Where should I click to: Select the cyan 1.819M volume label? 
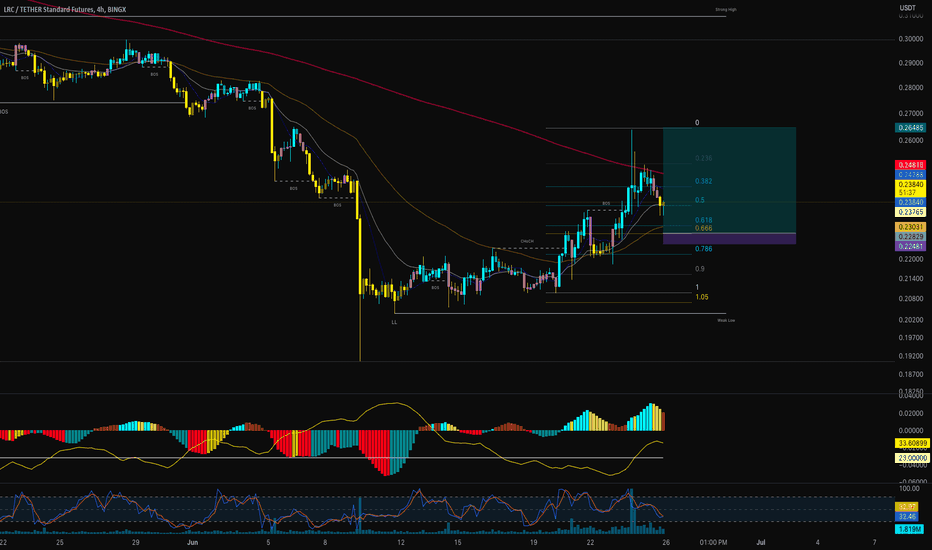coord(909,529)
